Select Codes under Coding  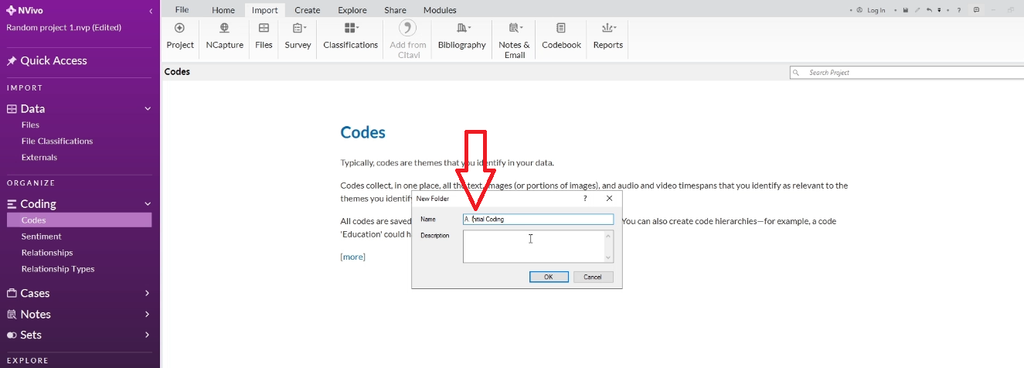pyautogui.click(x=79, y=220)
